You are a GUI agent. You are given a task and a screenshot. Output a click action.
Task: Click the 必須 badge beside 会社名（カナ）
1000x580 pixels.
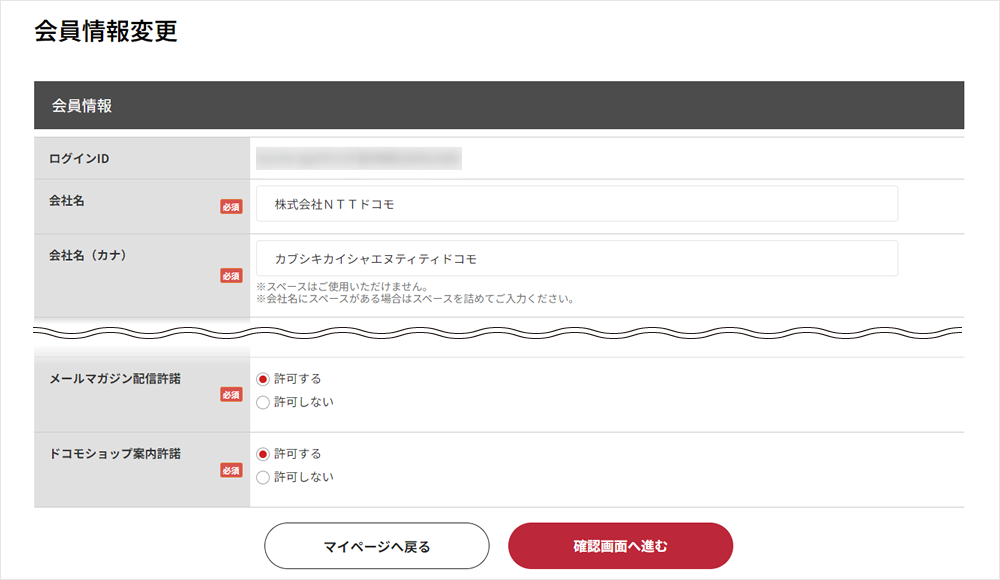tap(231, 276)
